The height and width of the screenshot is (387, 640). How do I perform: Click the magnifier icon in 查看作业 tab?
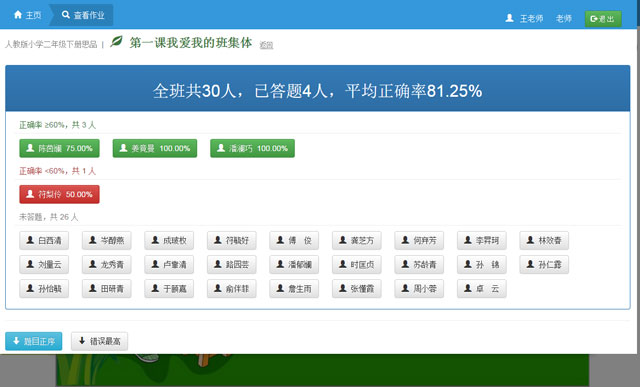(x=66, y=15)
